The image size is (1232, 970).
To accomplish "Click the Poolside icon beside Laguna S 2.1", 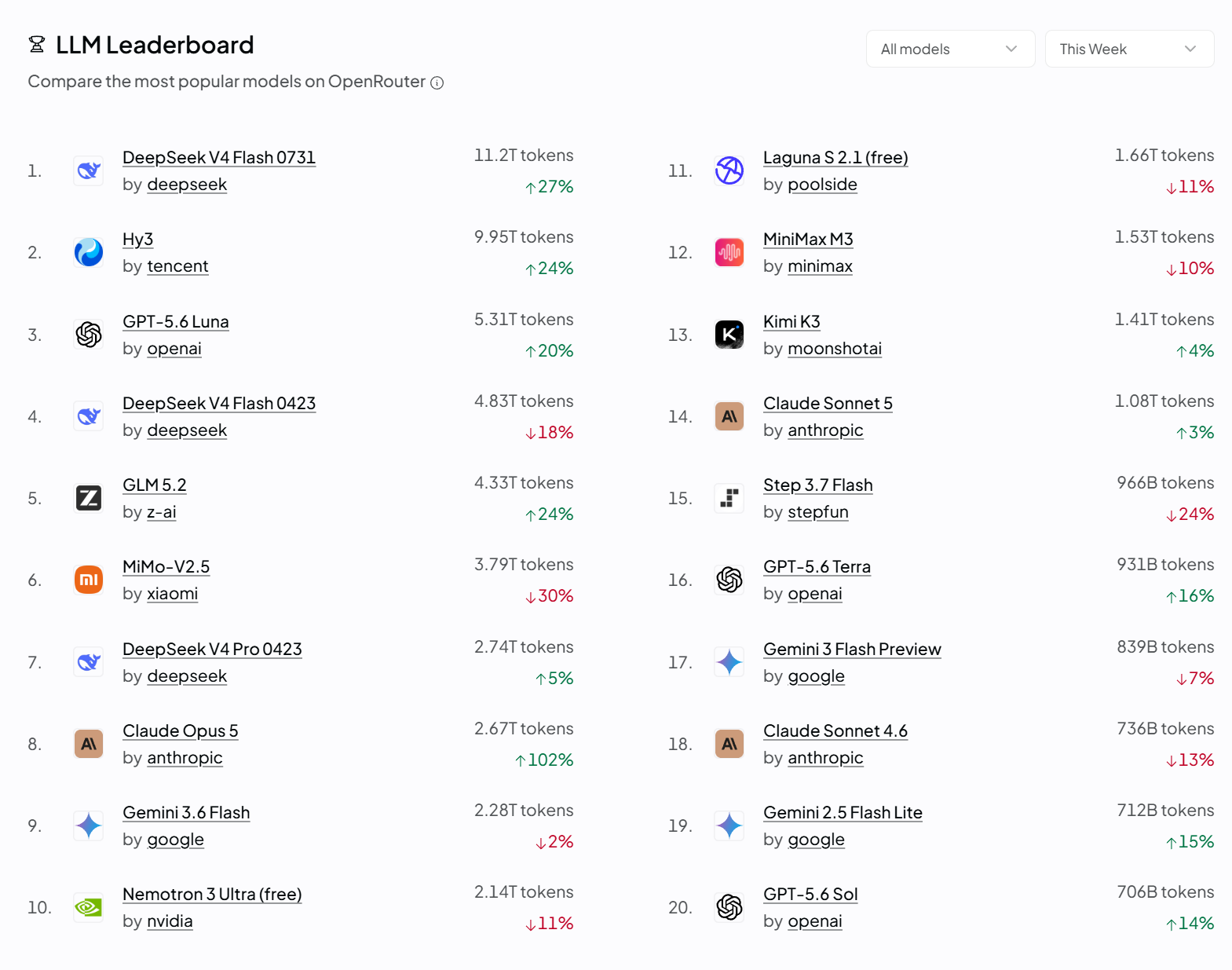I will (729, 170).
